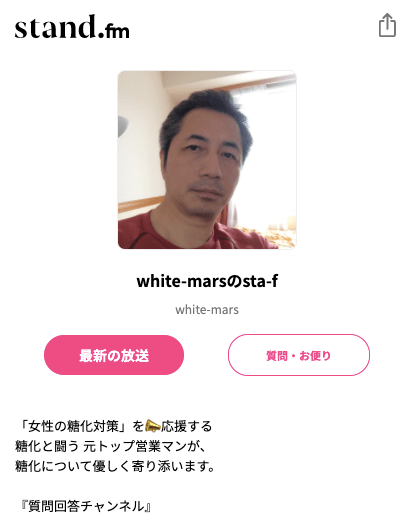
Task: Click the "stand" word in the logo
Action: (56, 27)
